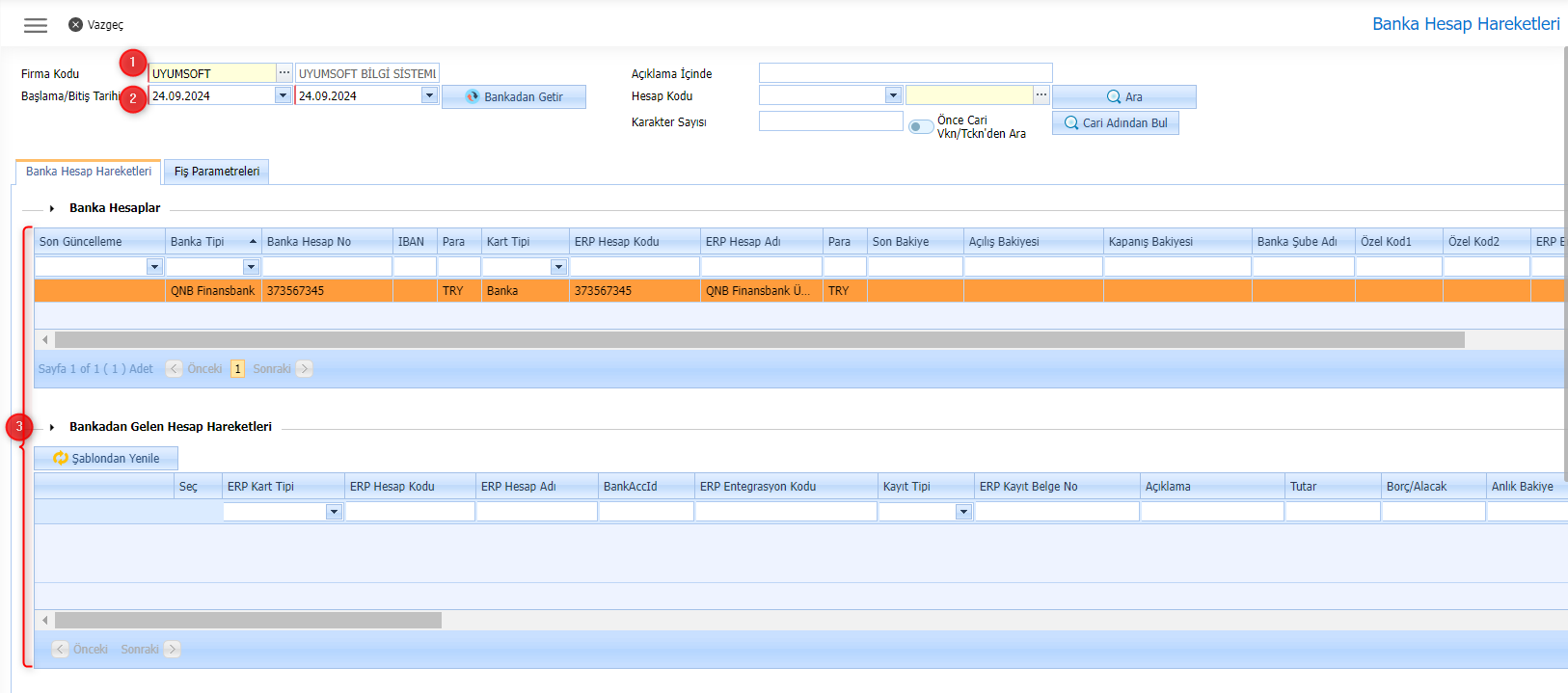Click Cari Adından Bul button

point(1116,123)
